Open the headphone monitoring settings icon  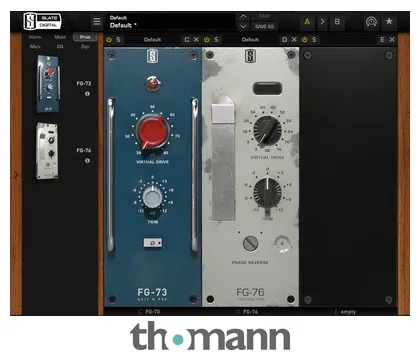371,22
